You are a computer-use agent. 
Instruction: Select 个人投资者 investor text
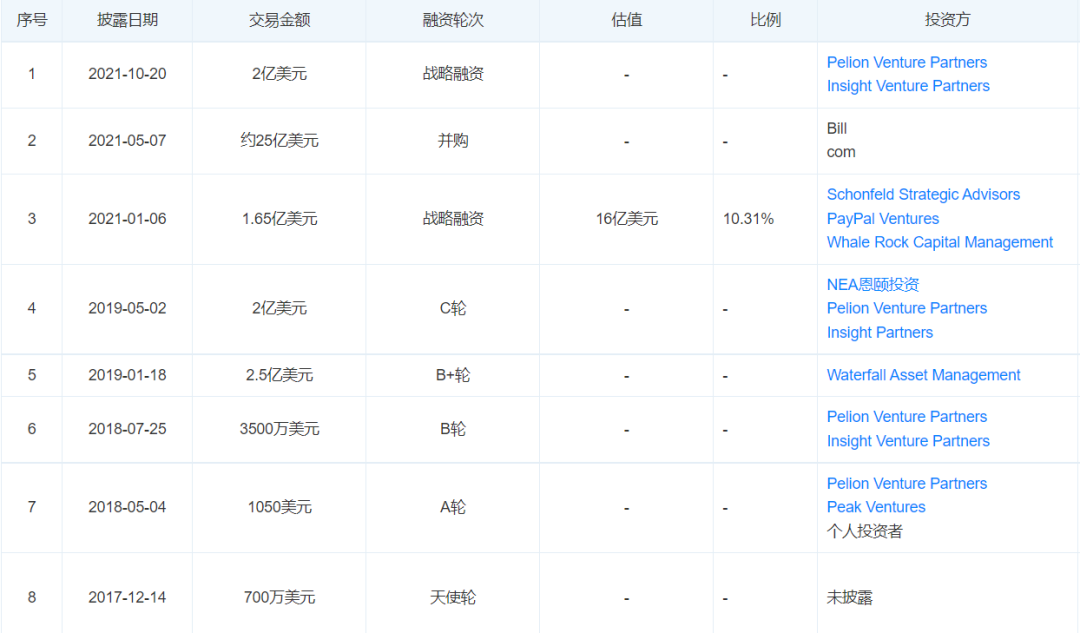click(x=864, y=532)
